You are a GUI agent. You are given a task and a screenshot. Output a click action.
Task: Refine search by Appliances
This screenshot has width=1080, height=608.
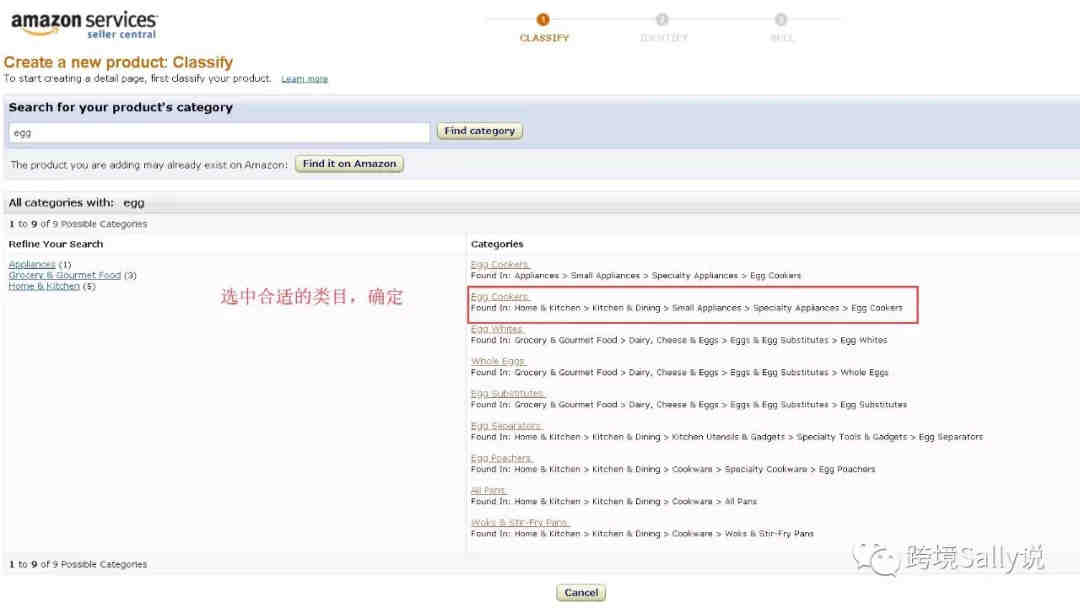point(32,264)
